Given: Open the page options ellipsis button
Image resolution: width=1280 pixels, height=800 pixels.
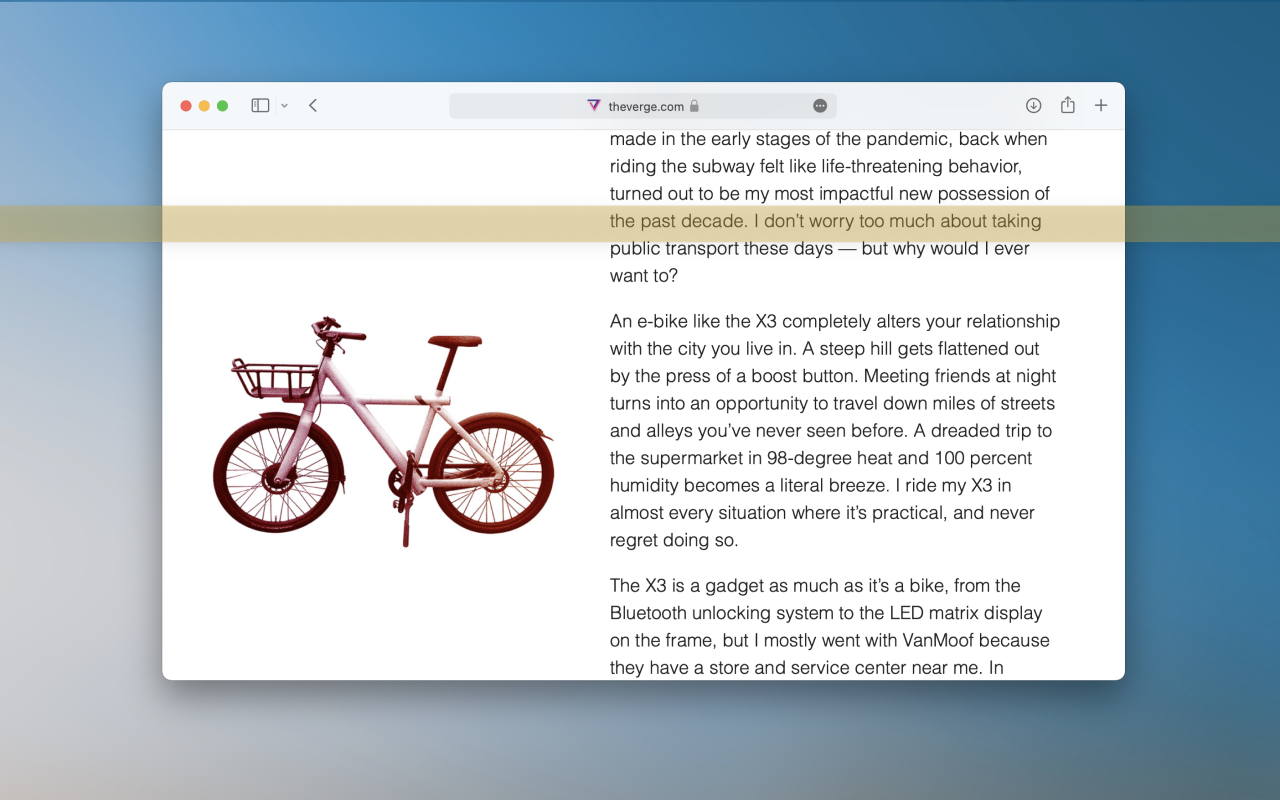Looking at the screenshot, I should pyautogui.click(x=820, y=106).
